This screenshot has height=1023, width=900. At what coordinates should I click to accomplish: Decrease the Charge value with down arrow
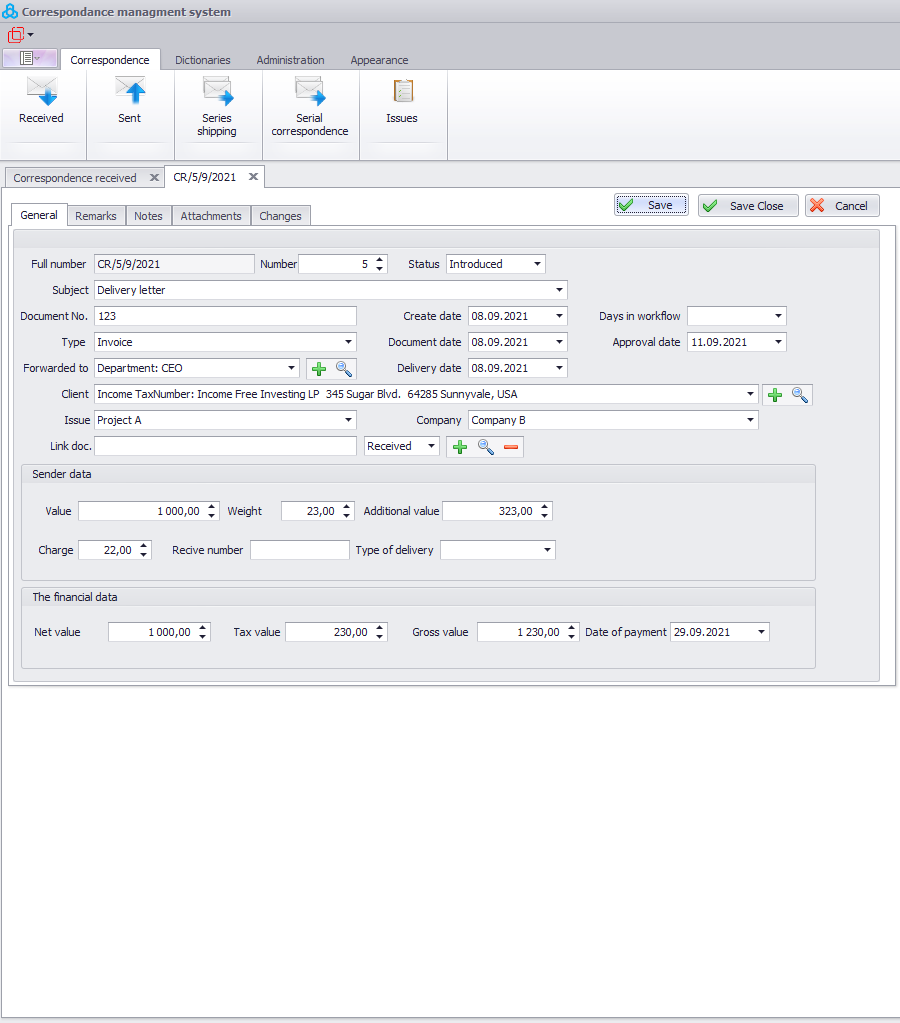(x=144, y=554)
